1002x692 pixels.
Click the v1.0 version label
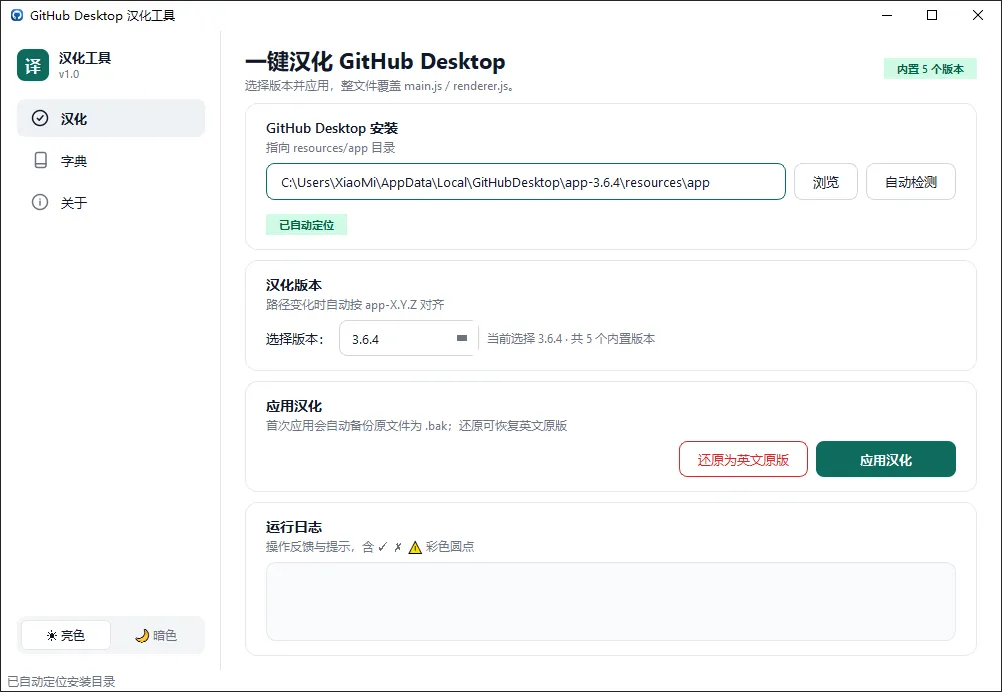[x=69, y=74]
